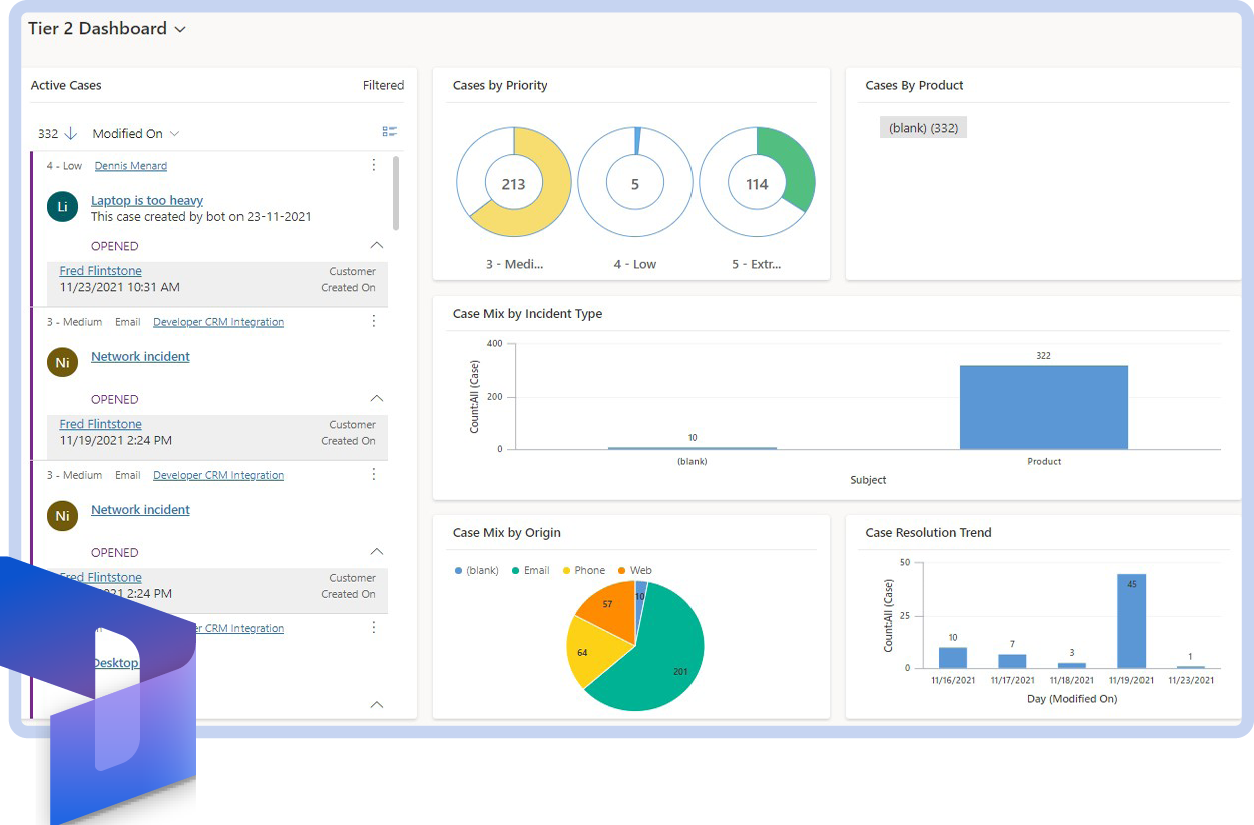Open the Modified On sort dropdown
This screenshot has height=825, width=1254.
pos(136,134)
